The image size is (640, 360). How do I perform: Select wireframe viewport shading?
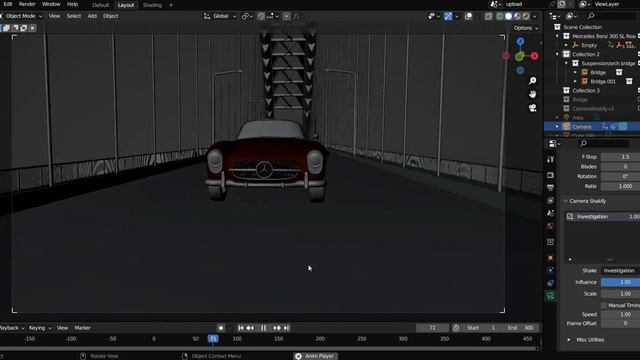(x=500, y=16)
